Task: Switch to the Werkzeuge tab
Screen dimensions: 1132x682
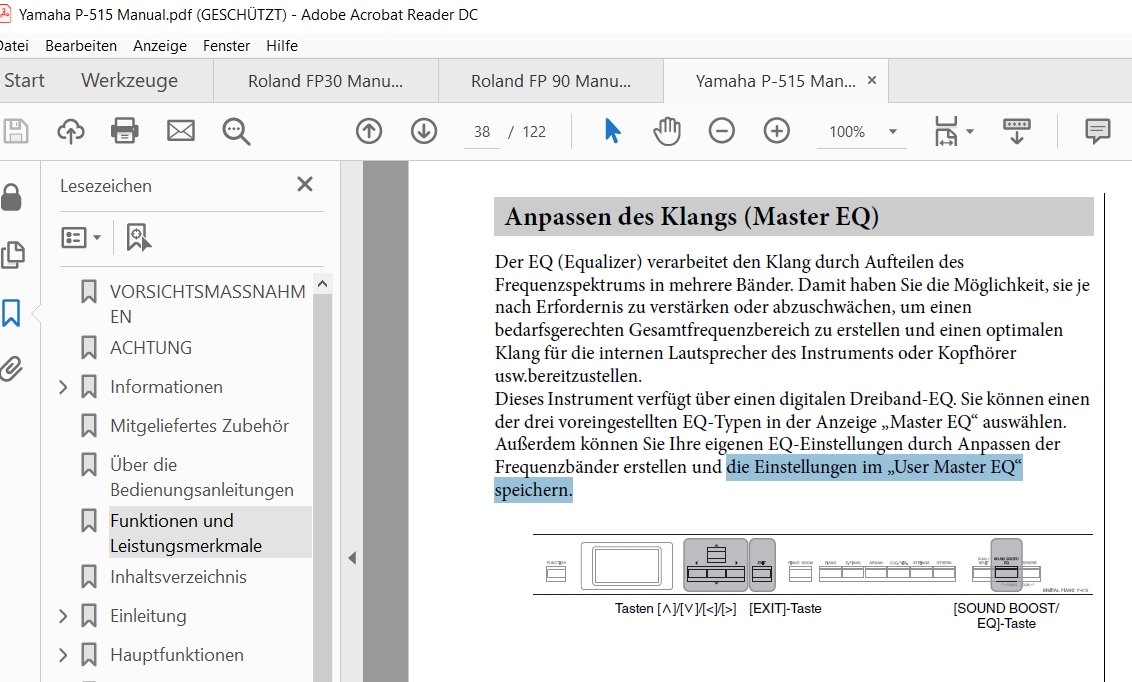Action: [129, 80]
